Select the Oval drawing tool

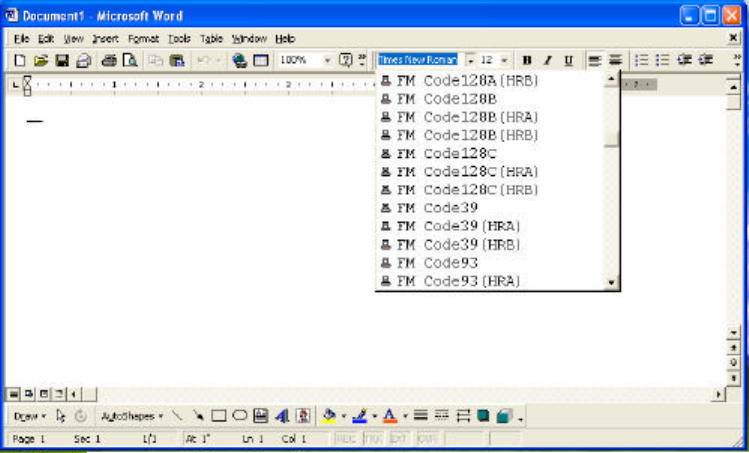click(240, 416)
